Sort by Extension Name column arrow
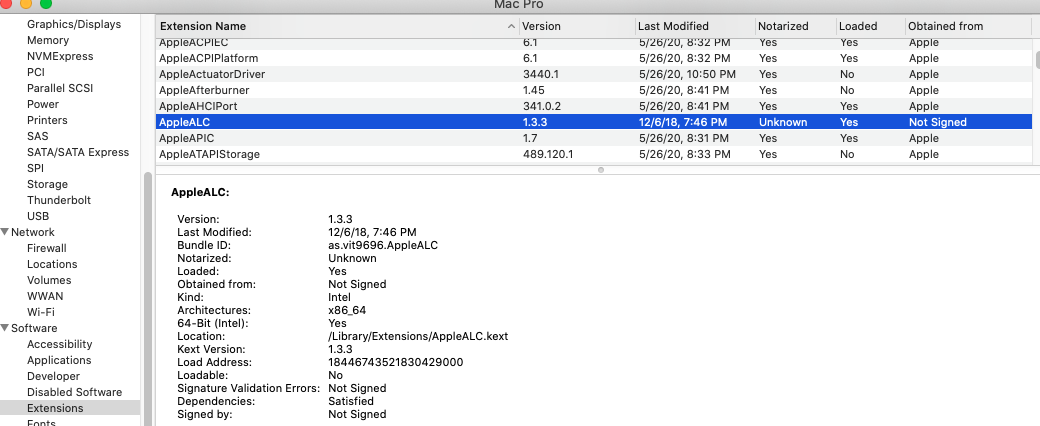This screenshot has width=1040, height=426. tap(511, 27)
